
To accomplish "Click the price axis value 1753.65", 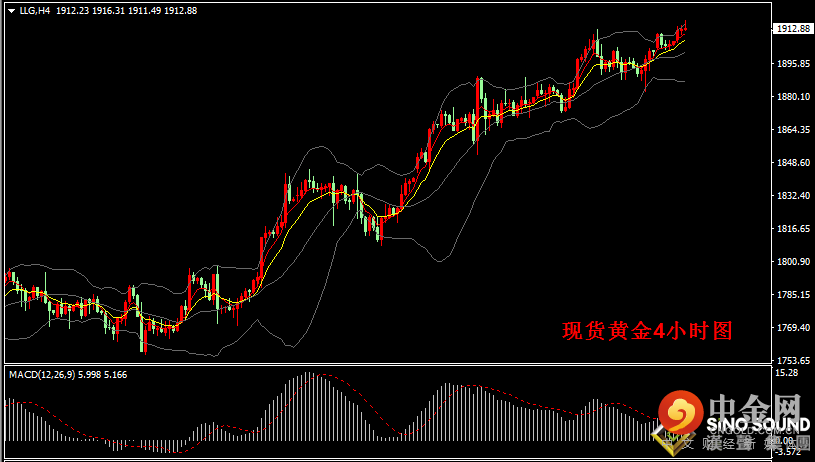I will coord(792,360).
